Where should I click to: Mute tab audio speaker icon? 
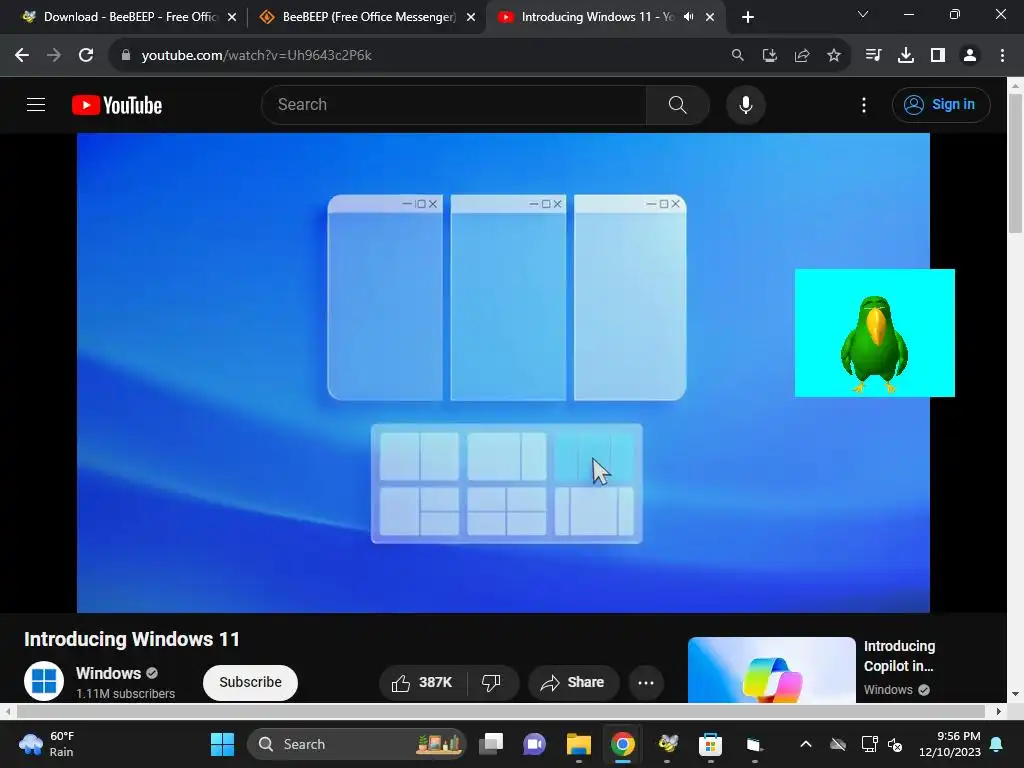(x=688, y=17)
